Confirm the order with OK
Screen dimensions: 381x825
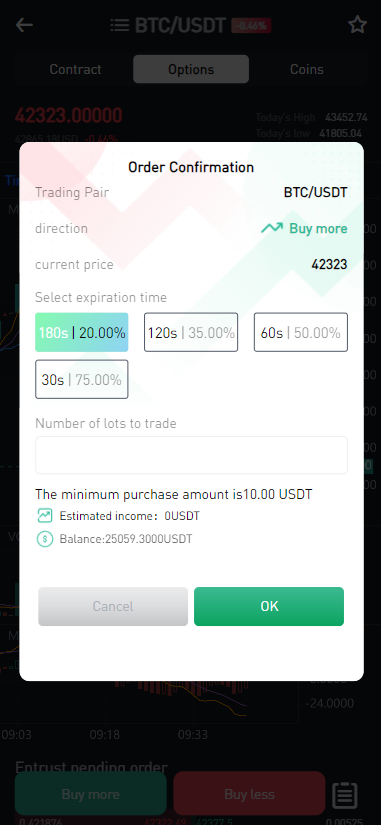pyautogui.click(x=269, y=606)
